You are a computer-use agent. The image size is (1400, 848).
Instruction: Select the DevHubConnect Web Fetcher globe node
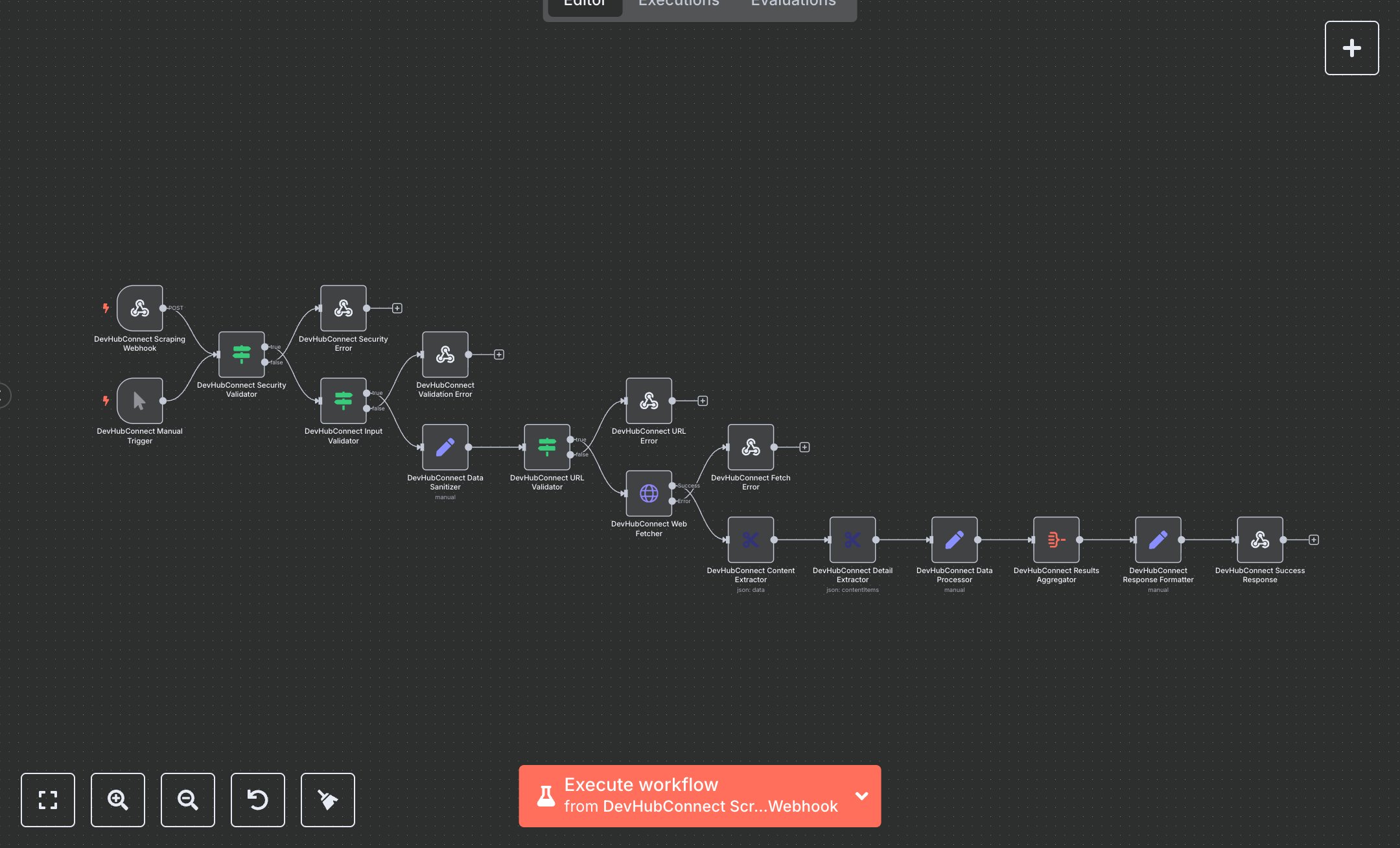(648, 493)
